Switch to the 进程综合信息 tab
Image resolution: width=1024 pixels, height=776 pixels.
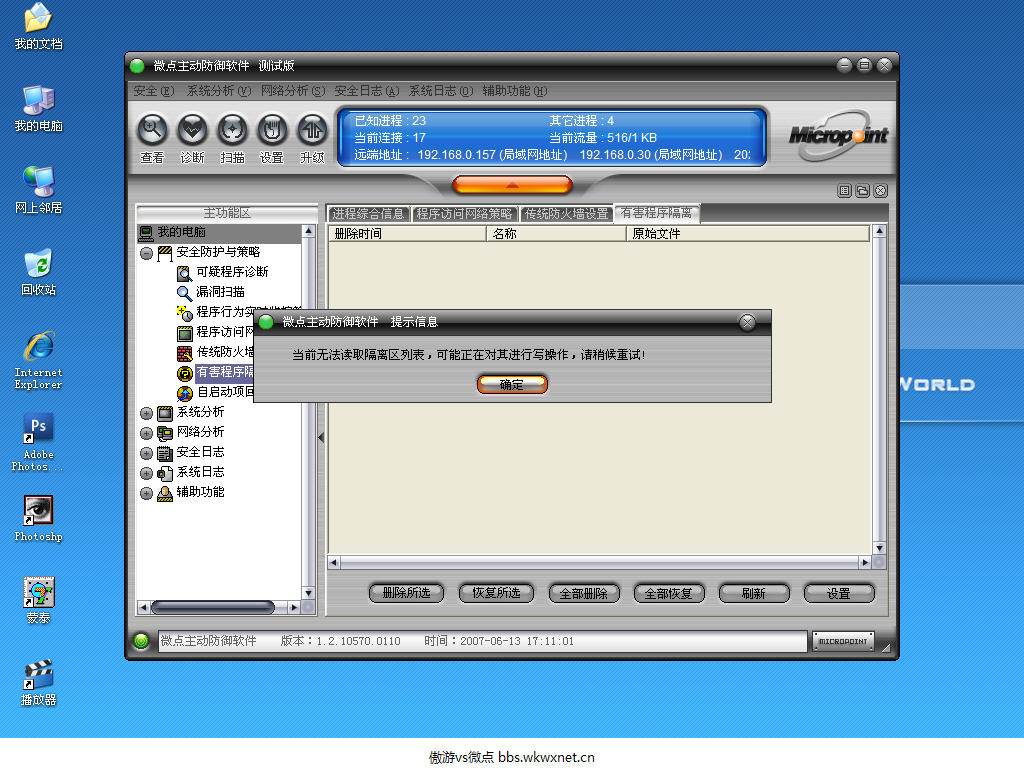coord(368,214)
